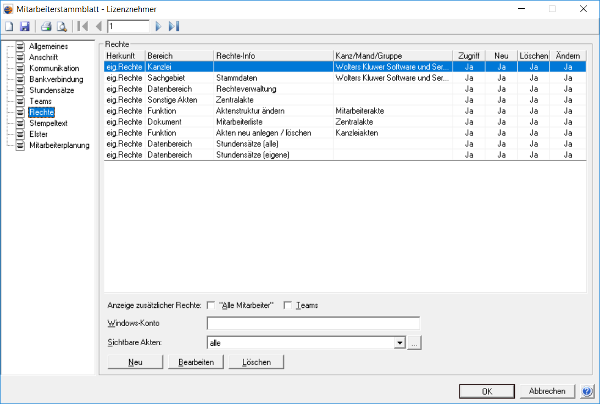Click the new document toolbar icon
Viewport: 600px width, 404px height.
[9, 26]
